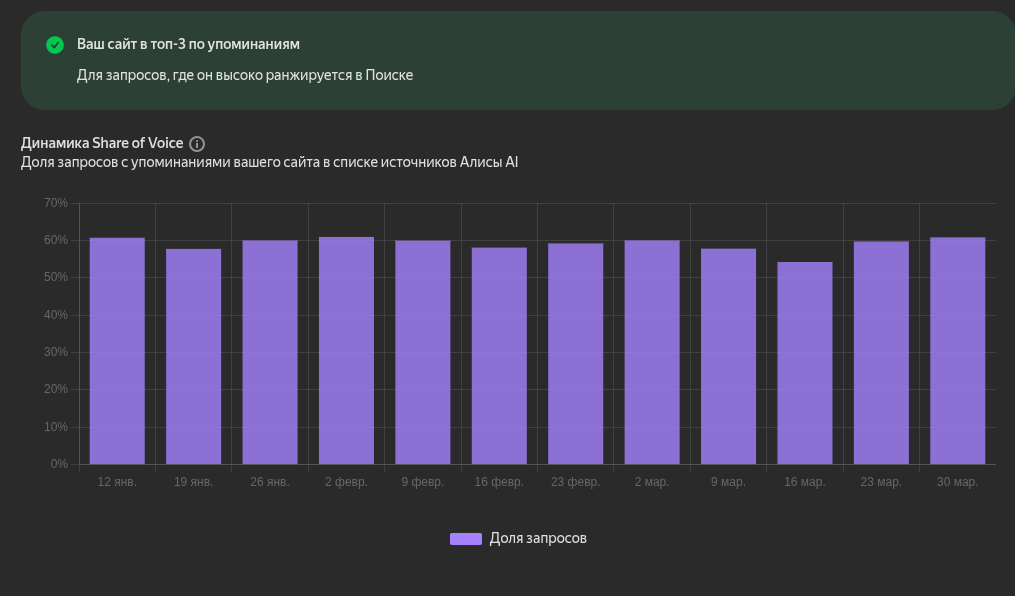The height and width of the screenshot is (596, 1015).
Task: Select the bar for 19 янв.
Action: pyautogui.click(x=193, y=356)
